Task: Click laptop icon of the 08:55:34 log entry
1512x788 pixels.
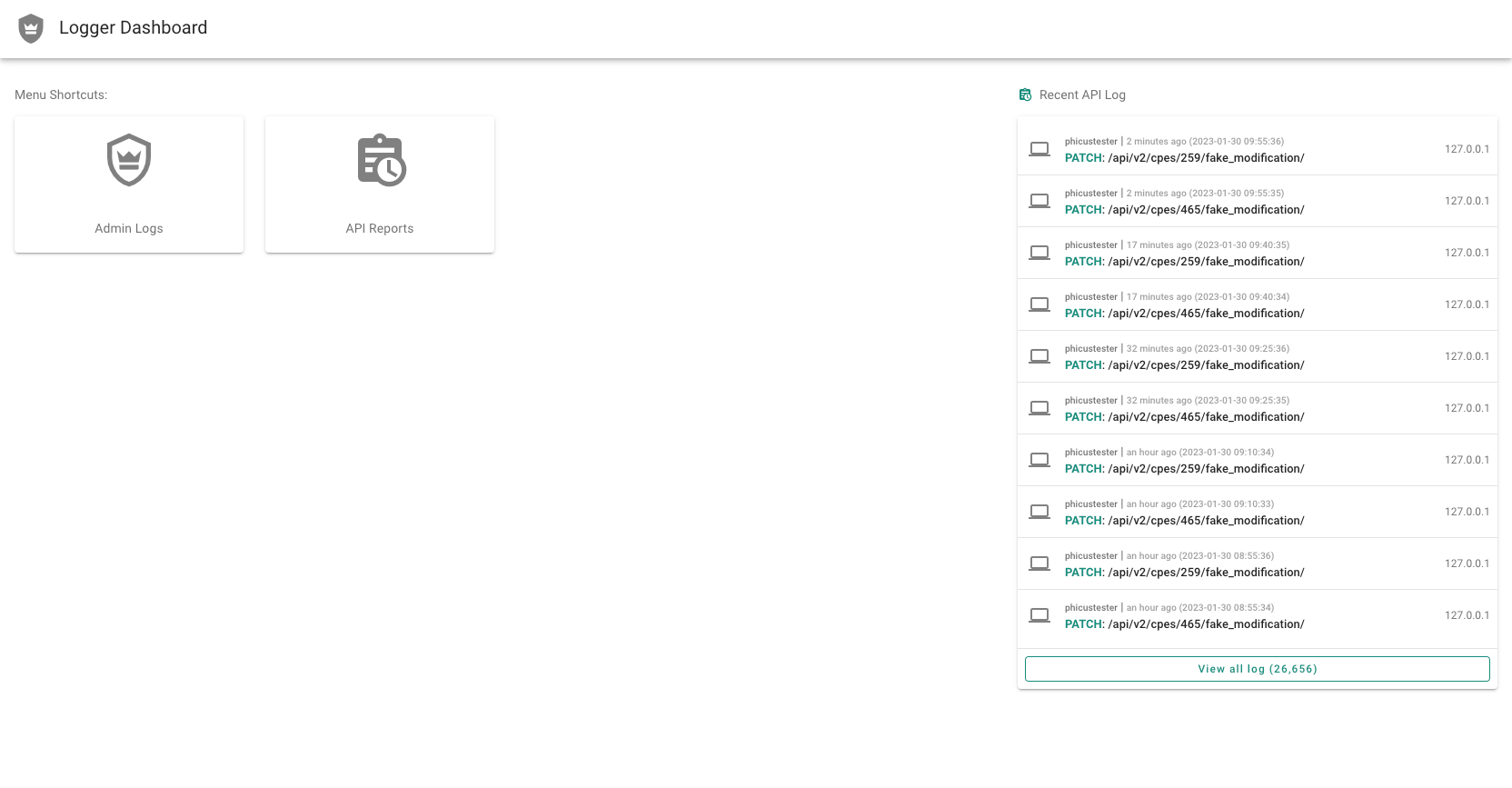Action: (1039, 615)
